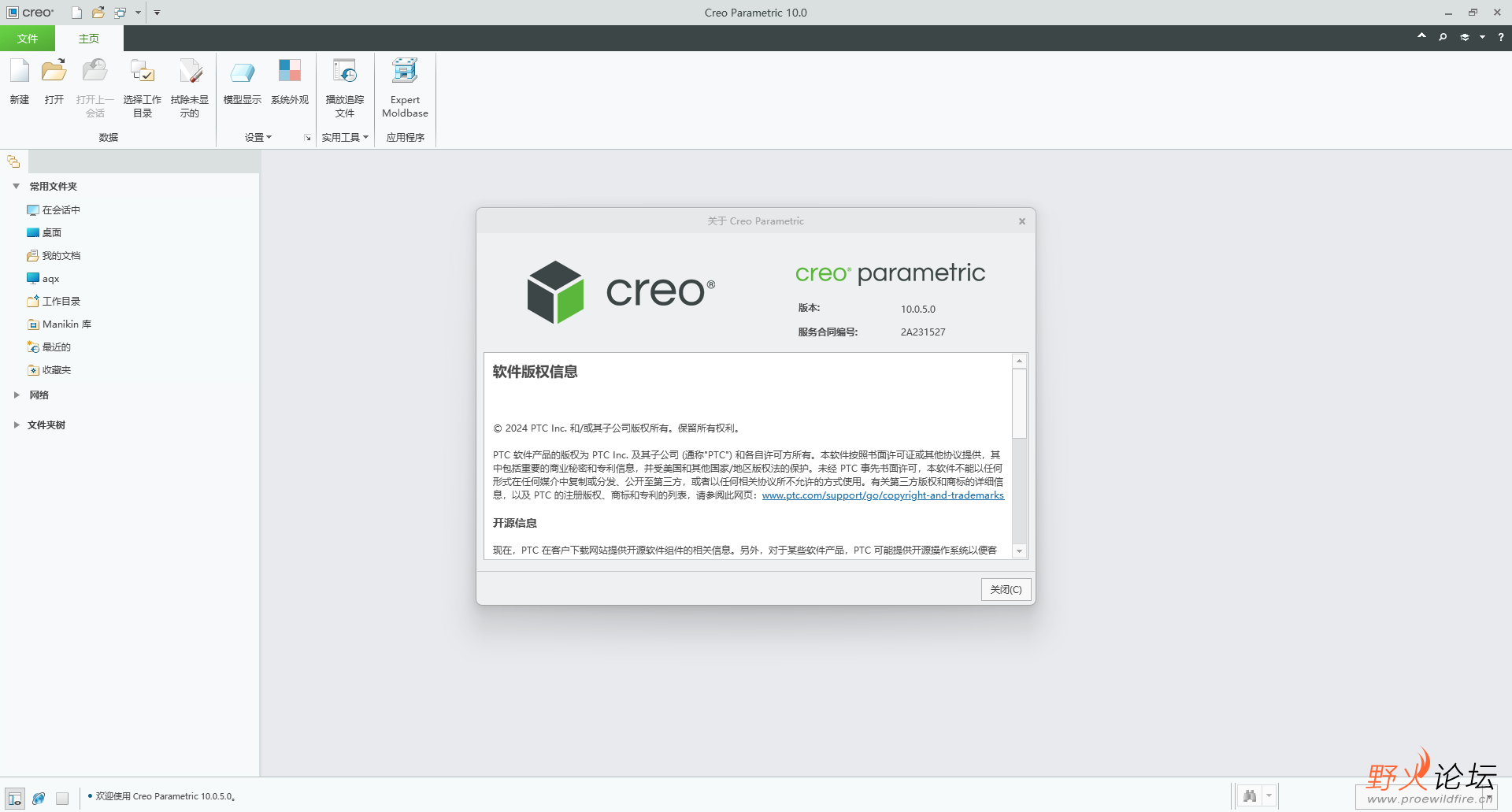The image size is (1512, 812).
Task: Click the binoculars find icon in status bar
Action: [1250, 795]
